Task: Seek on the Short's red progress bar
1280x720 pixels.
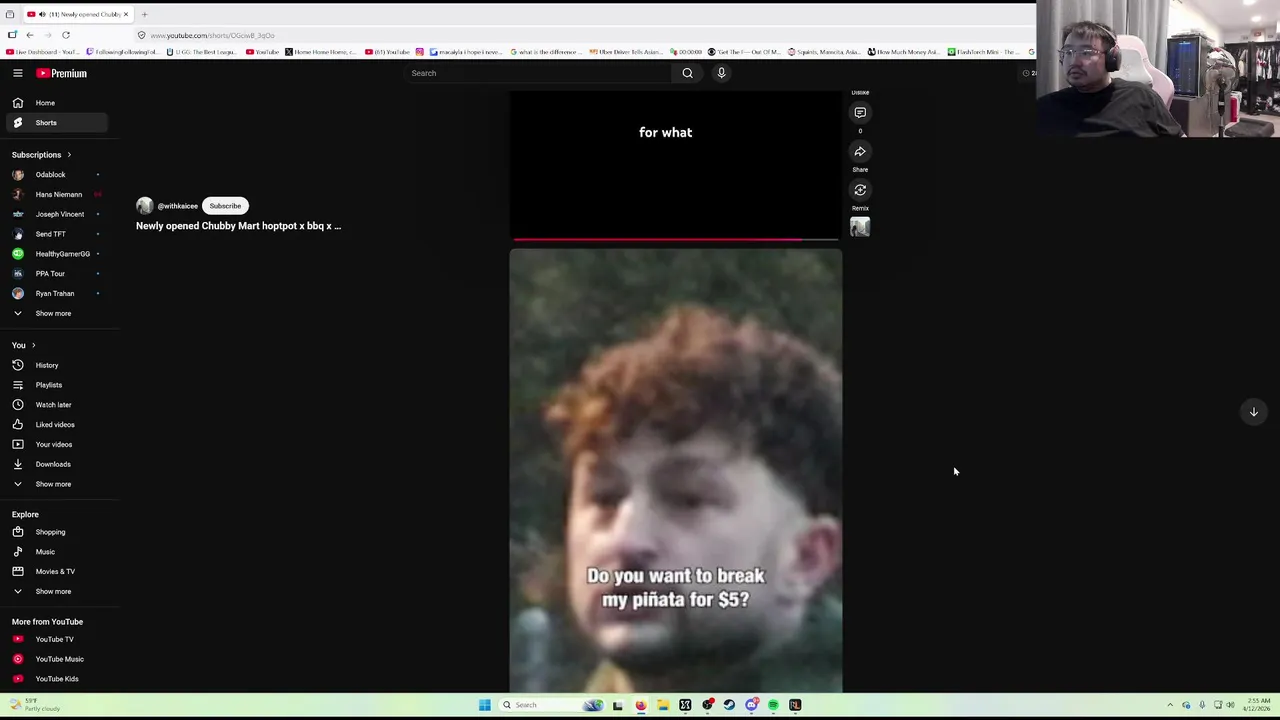Action: click(x=676, y=239)
